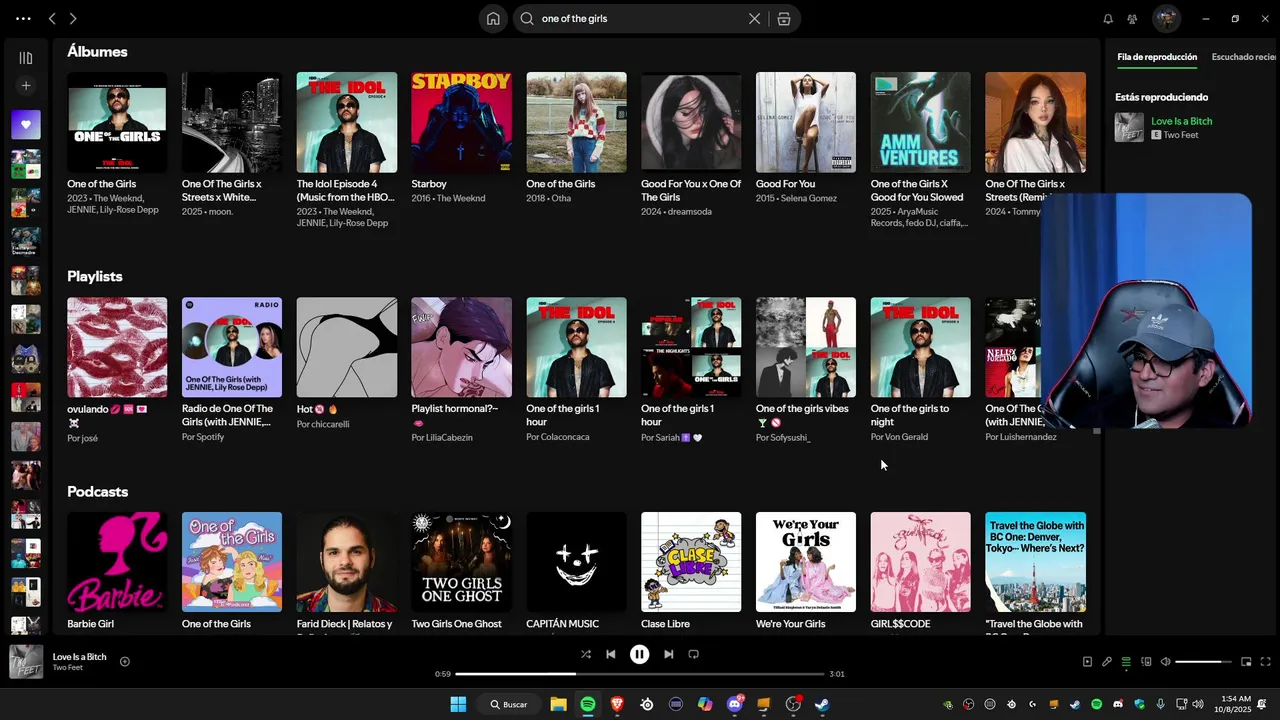Viewport: 1280px width, 720px height.
Task: Open CAPITÁN MUSIC podcast
Action: (x=576, y=562)
